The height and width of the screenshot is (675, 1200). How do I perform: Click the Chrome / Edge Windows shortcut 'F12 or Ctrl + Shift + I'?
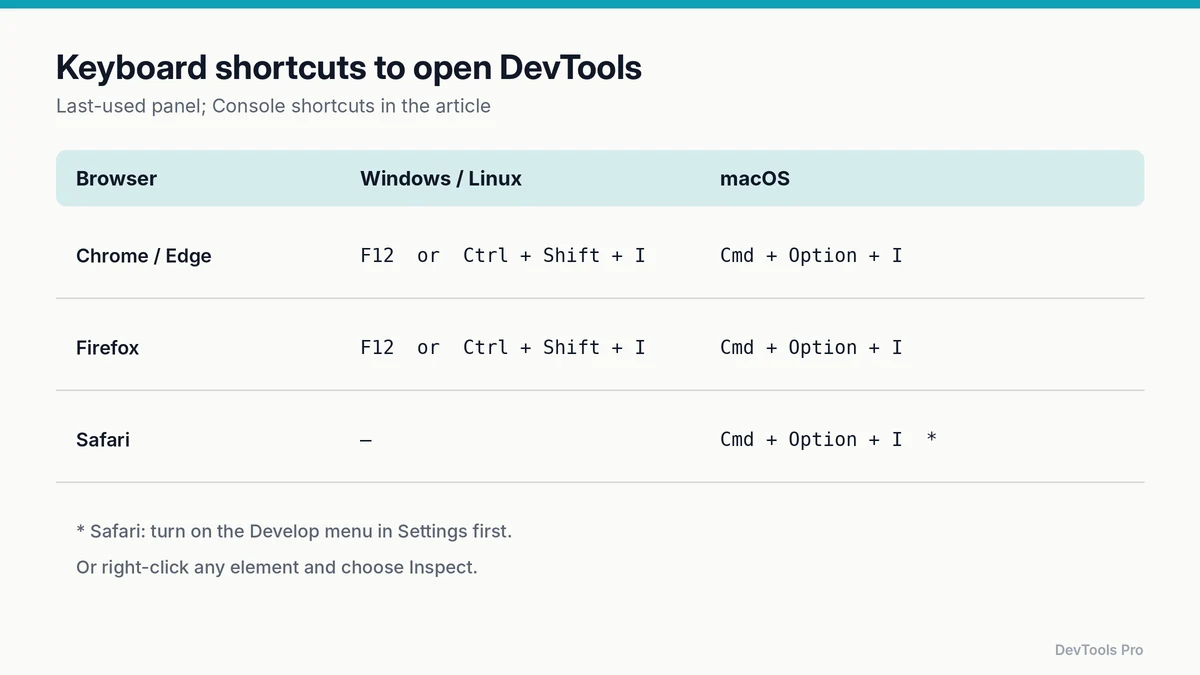click(503, 256)
